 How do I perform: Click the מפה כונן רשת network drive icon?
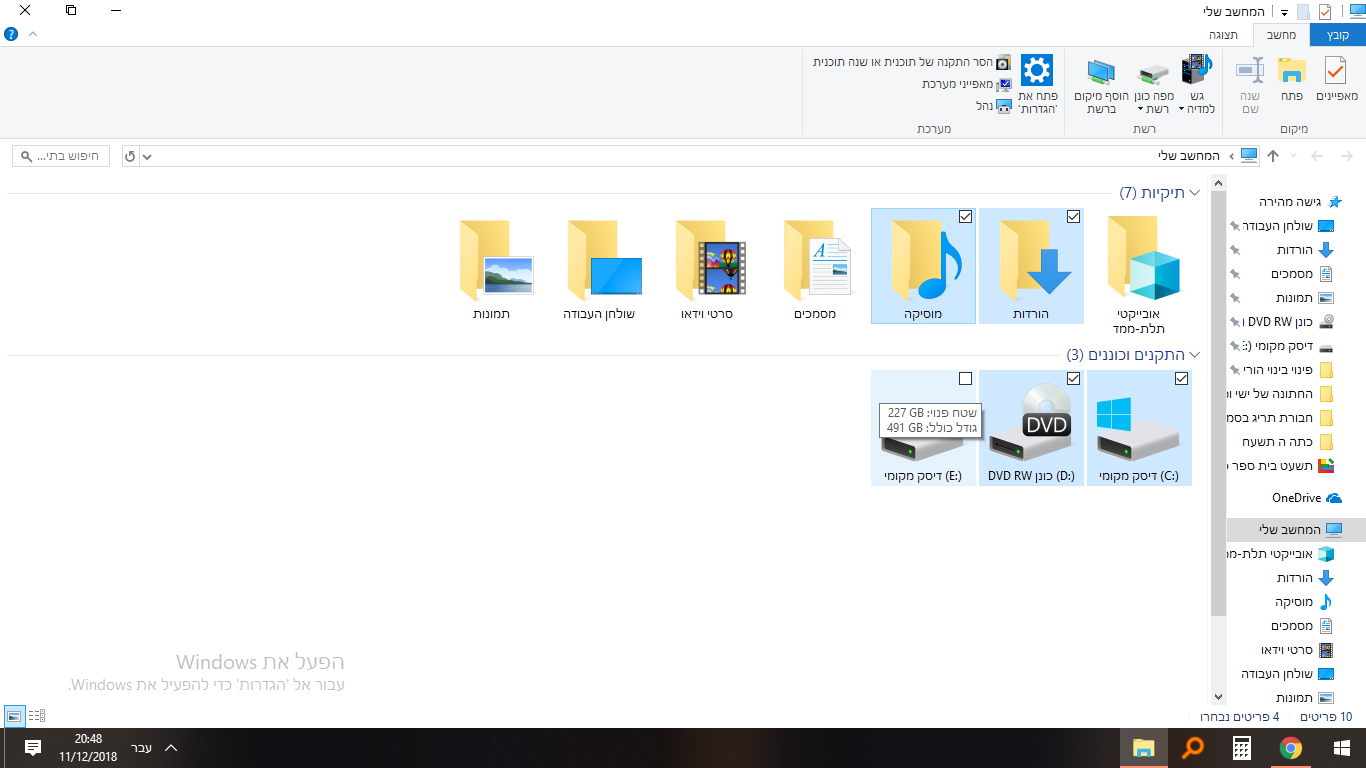click(x=1154, y=72)
